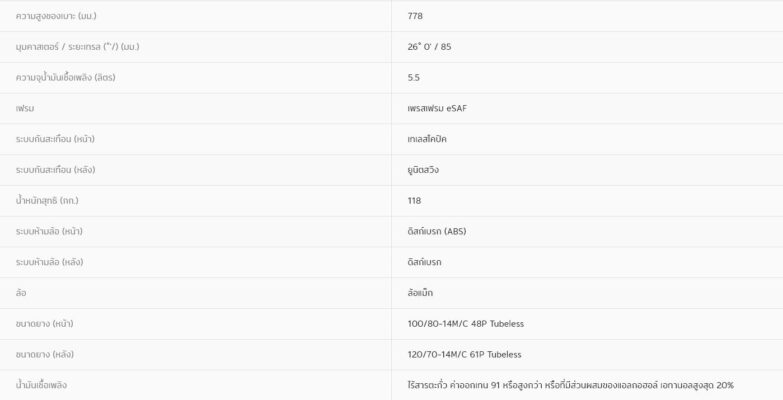The image size is (783, 400).
Task: Click the front tire size 100/80-14M/C 48P Tubeless
Action: pos(466,323)
